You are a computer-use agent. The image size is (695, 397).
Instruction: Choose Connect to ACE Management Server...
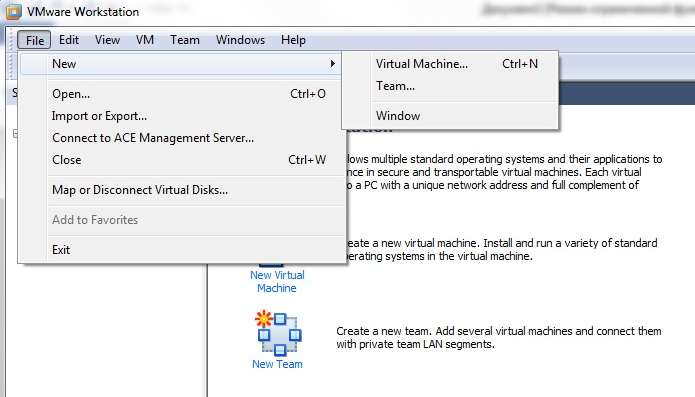[182, 138]
